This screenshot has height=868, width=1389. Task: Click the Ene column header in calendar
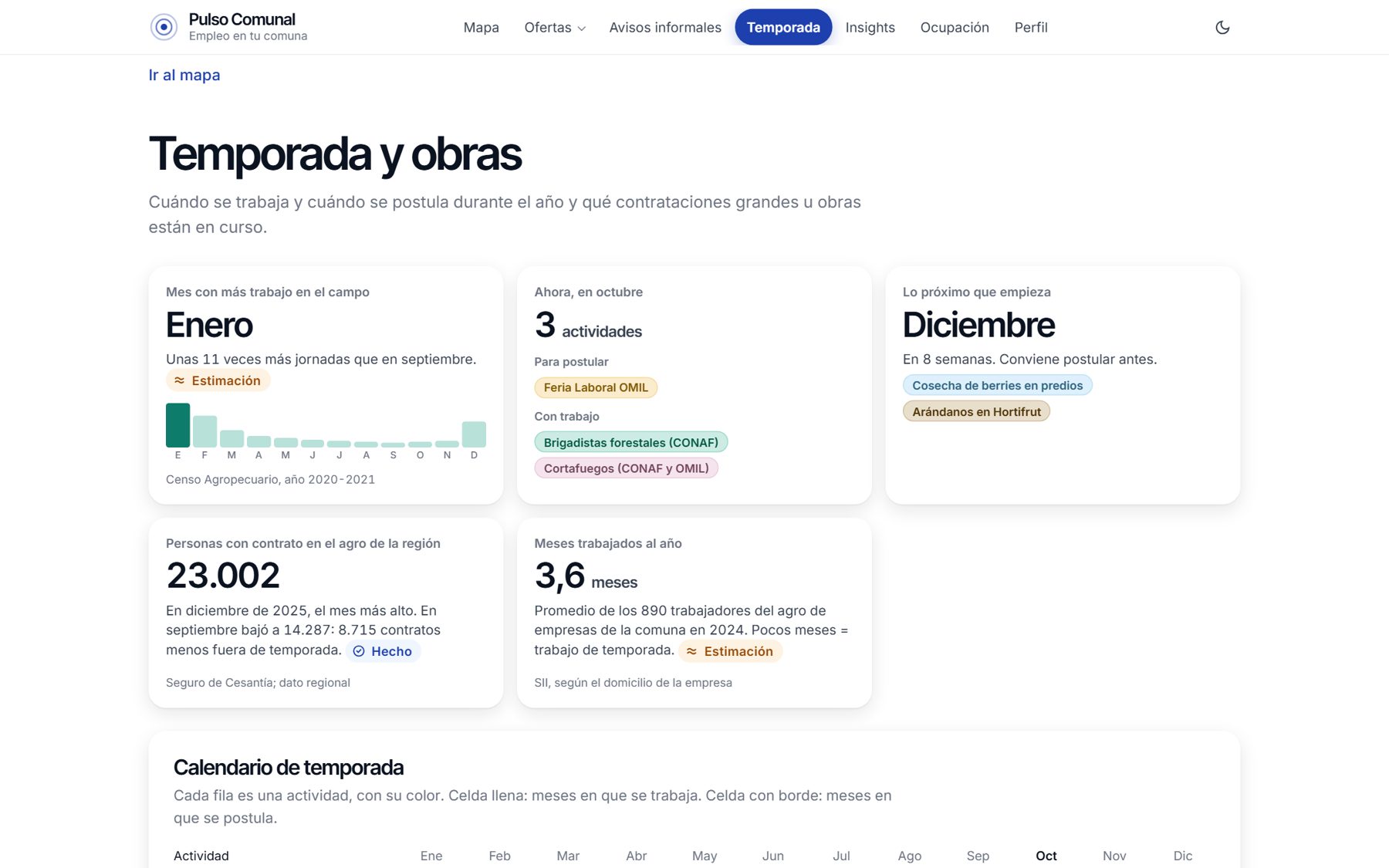[x=431, y=856]
